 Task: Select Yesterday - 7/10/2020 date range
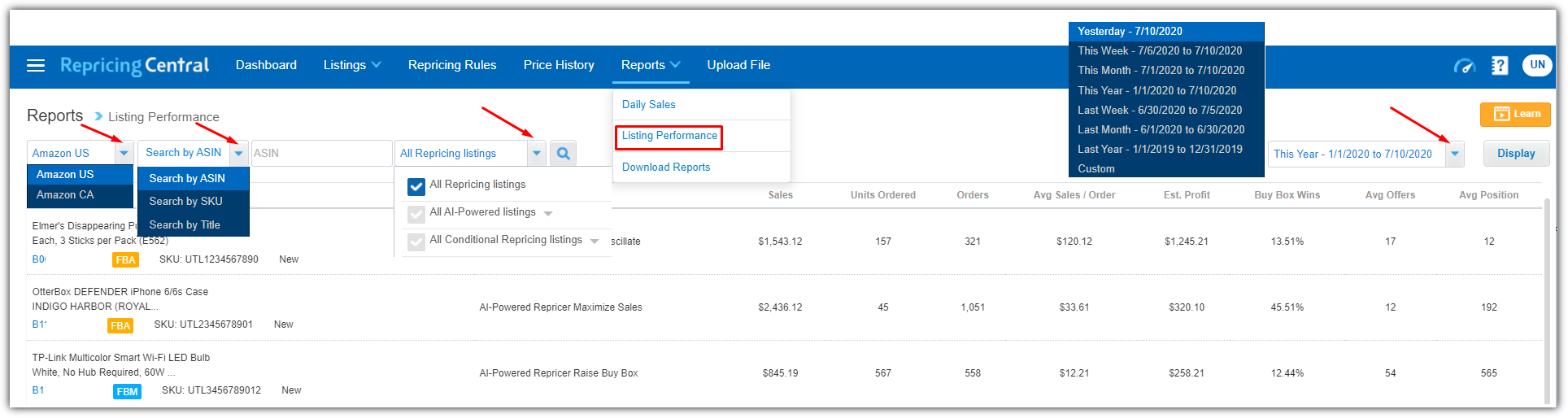click(1166, 31)
